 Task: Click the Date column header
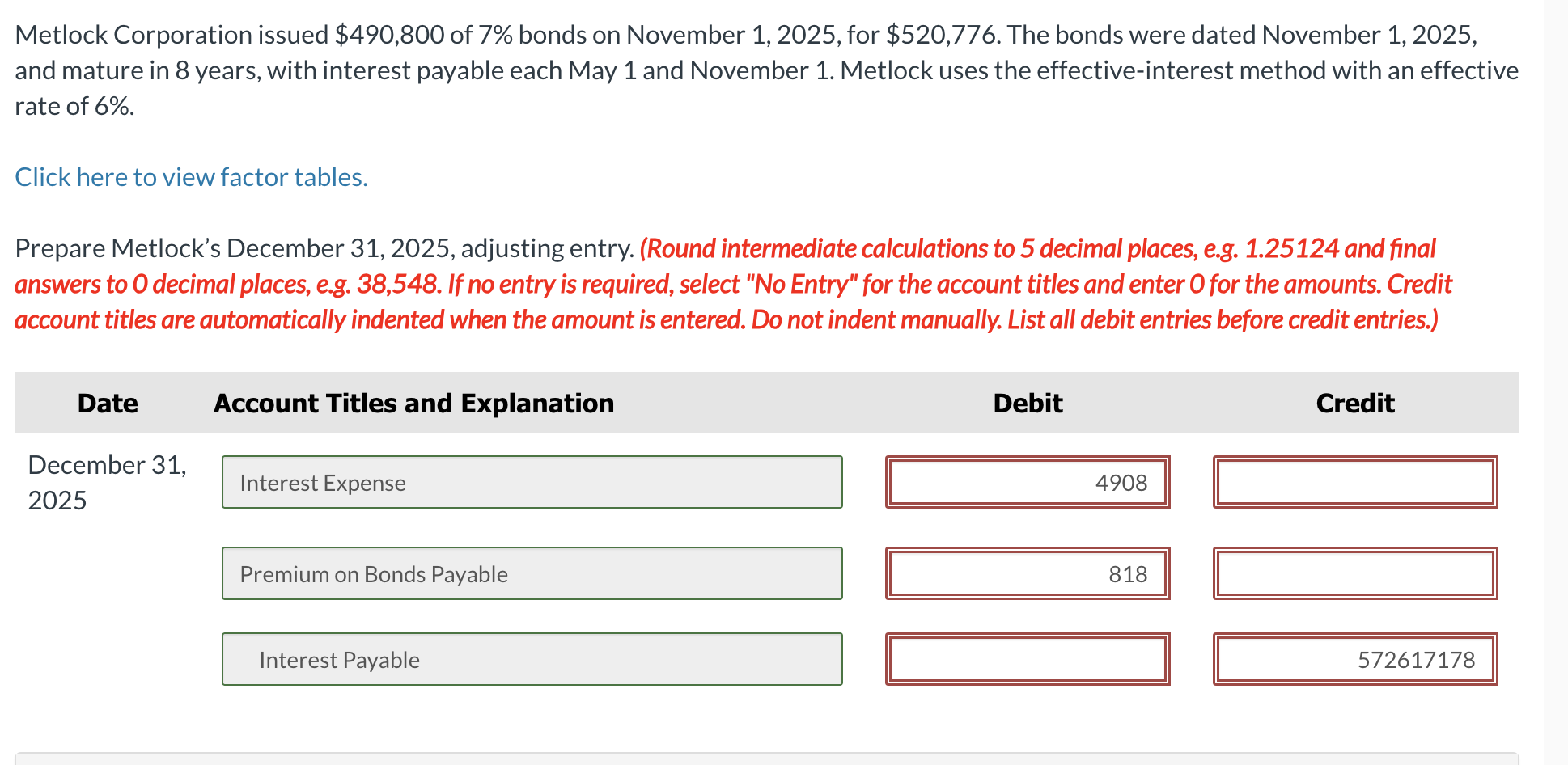[x=107, y=403]
